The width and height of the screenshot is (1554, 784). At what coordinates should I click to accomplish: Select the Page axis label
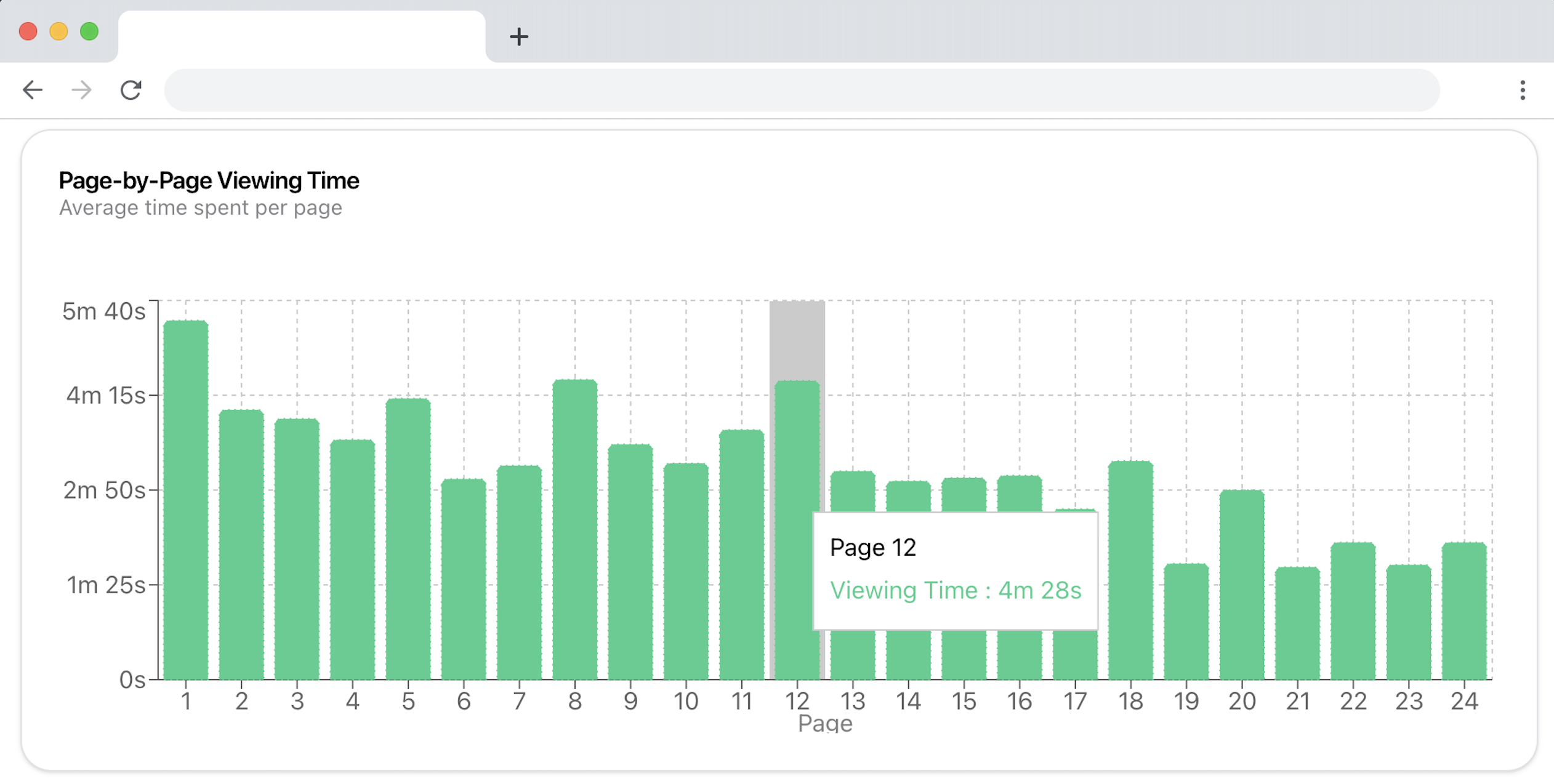point(825,723)
